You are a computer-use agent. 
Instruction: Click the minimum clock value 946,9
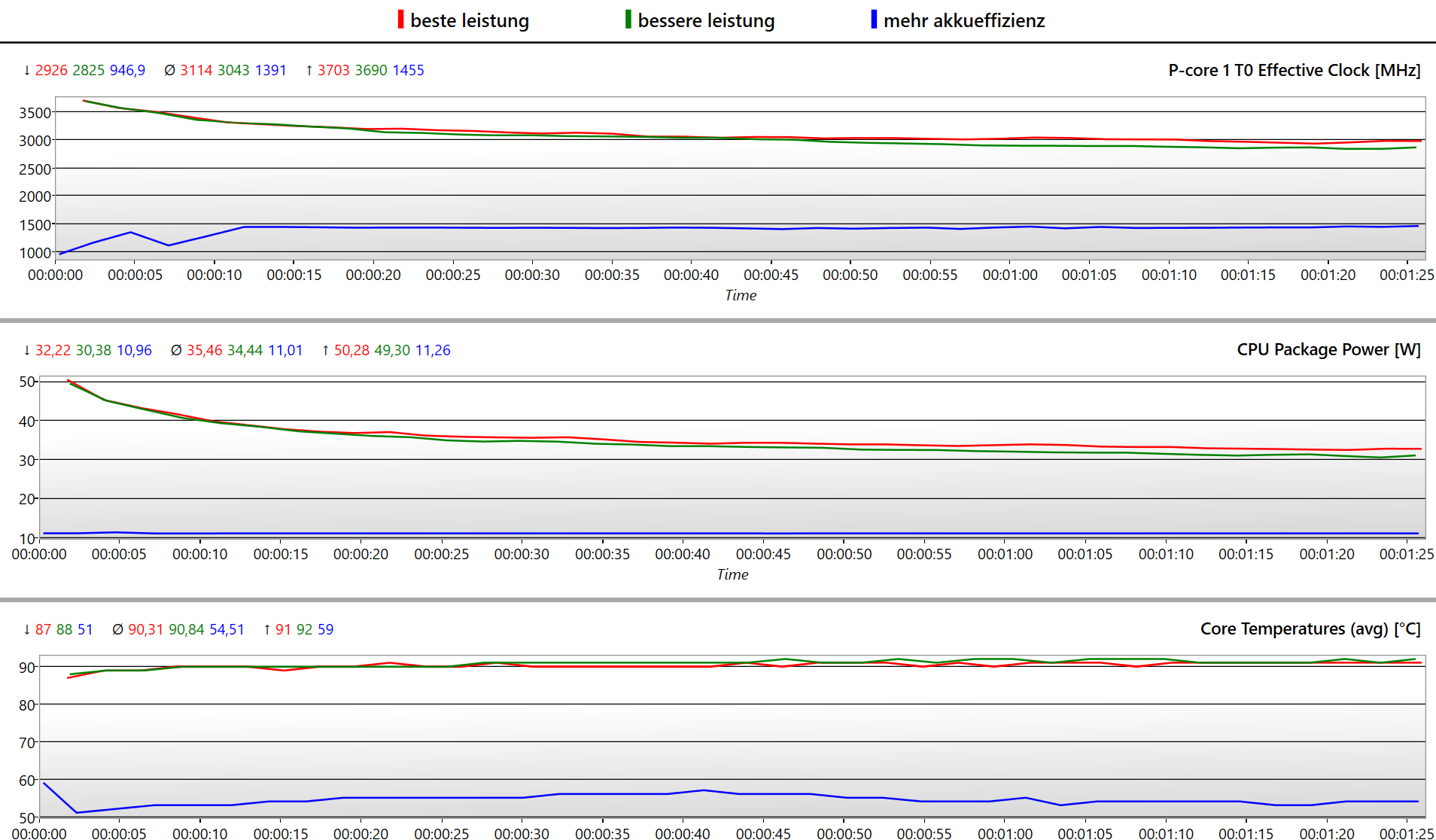coord(127,70)
